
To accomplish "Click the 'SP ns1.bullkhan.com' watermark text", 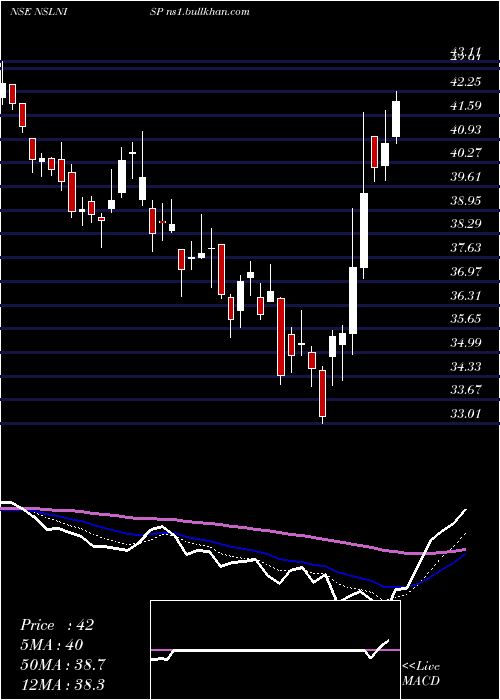I will 200,12.
